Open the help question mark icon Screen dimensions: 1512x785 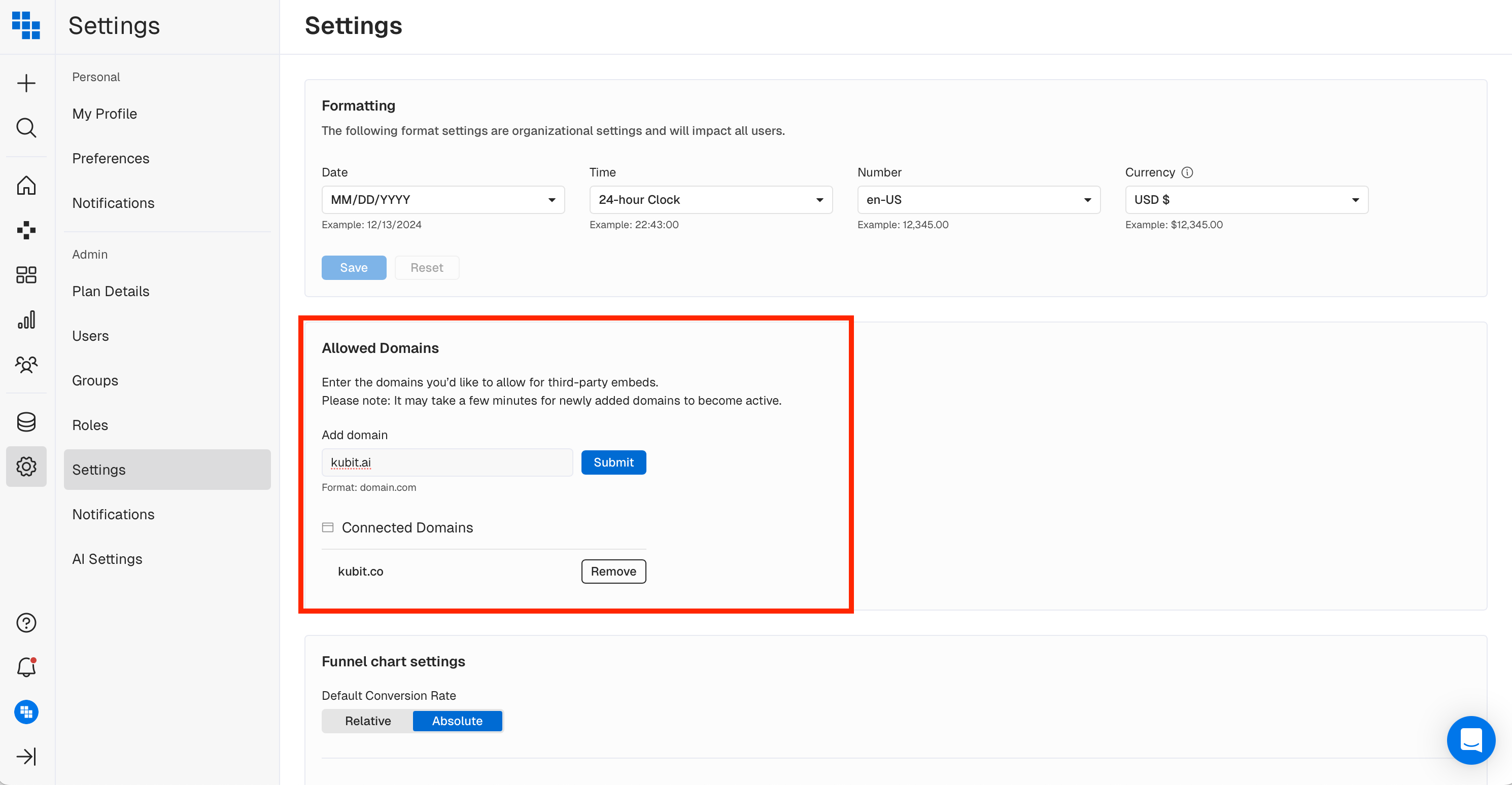pyautogui.click(x=26, y=623)
